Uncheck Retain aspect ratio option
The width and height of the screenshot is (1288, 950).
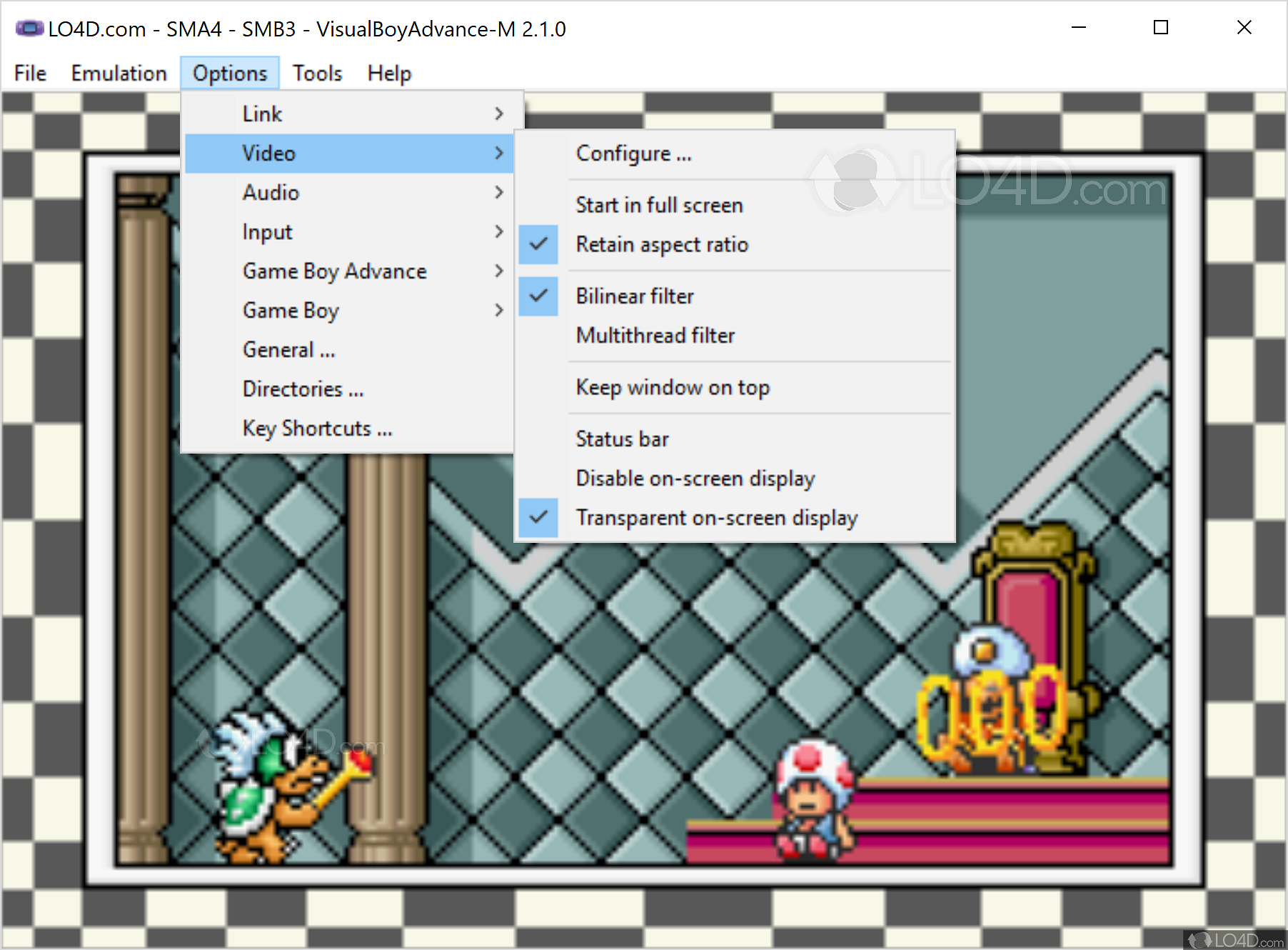click(x=661, y=245)
